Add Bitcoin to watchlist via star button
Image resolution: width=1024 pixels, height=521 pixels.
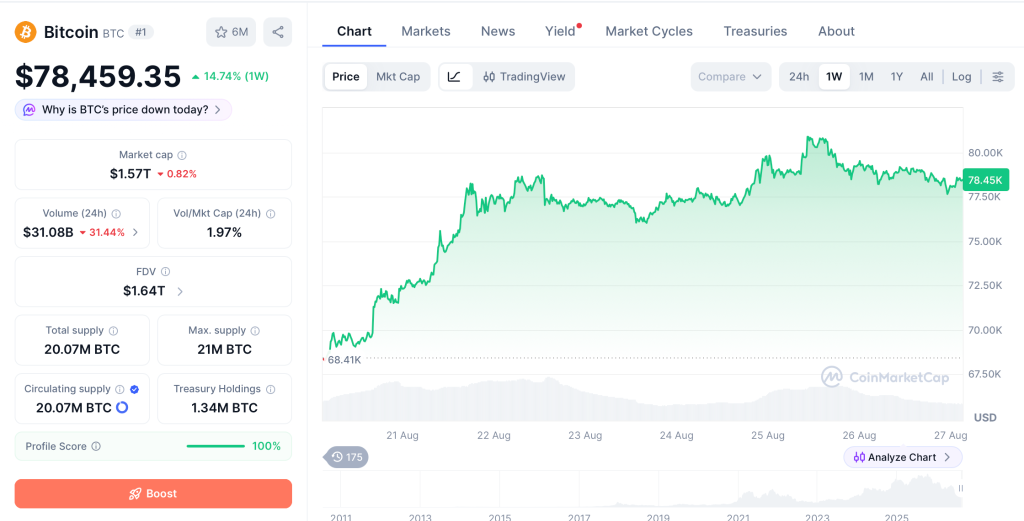click(x=231, y=32)
